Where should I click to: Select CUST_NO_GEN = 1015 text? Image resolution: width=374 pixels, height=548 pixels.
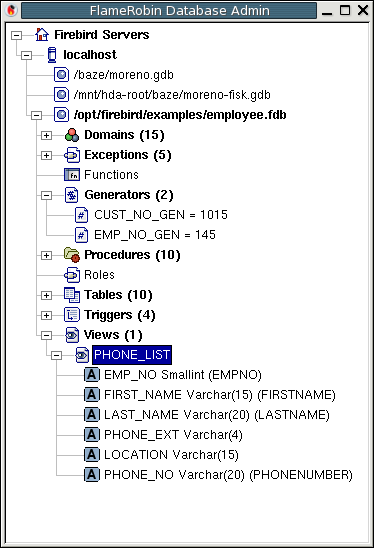tap(161, 215)
